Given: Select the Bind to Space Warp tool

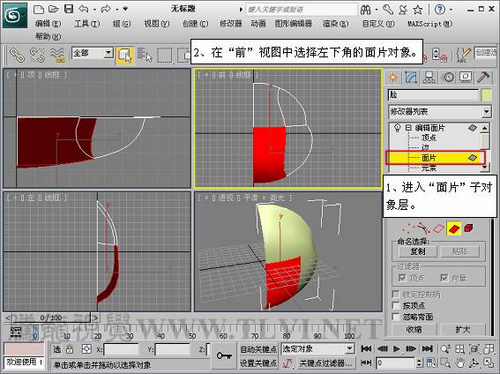Looking at the screenshot, I should click(x=57, y=55).
